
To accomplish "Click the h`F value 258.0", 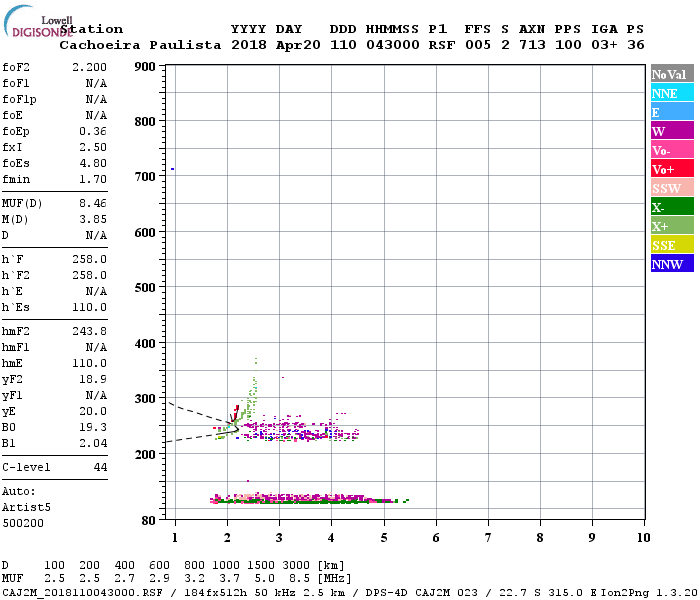I will tap(89, 259).
